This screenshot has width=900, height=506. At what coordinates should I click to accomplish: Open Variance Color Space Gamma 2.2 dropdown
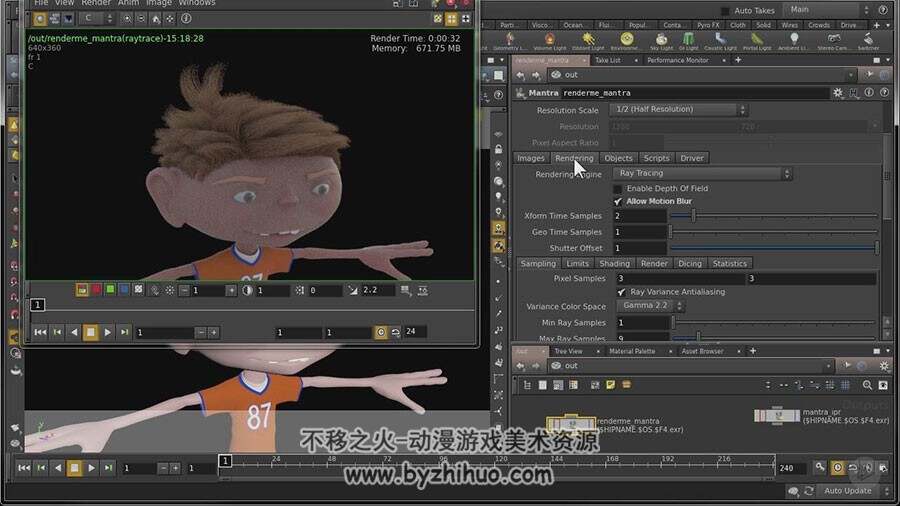point(650,306)
